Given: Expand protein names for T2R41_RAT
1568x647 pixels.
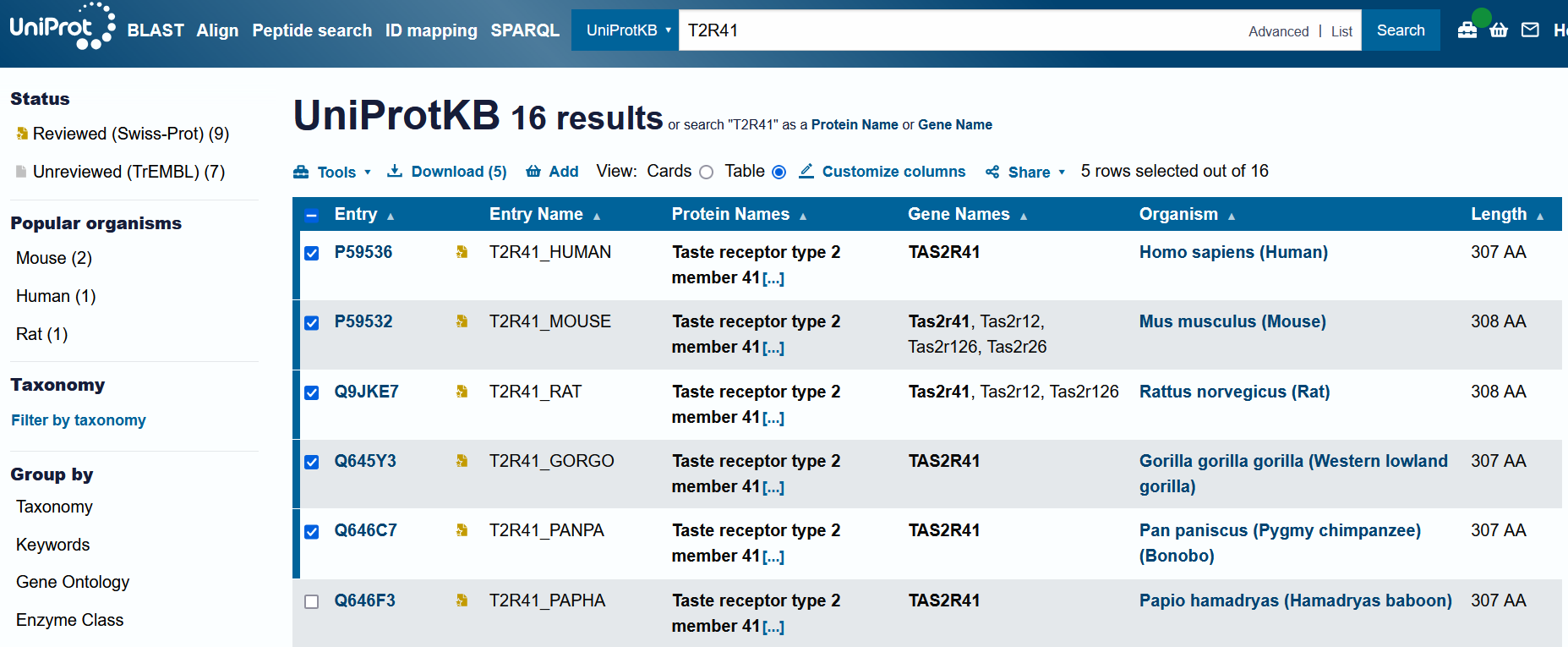Looking at the screenshot, I should pos(773,418).
